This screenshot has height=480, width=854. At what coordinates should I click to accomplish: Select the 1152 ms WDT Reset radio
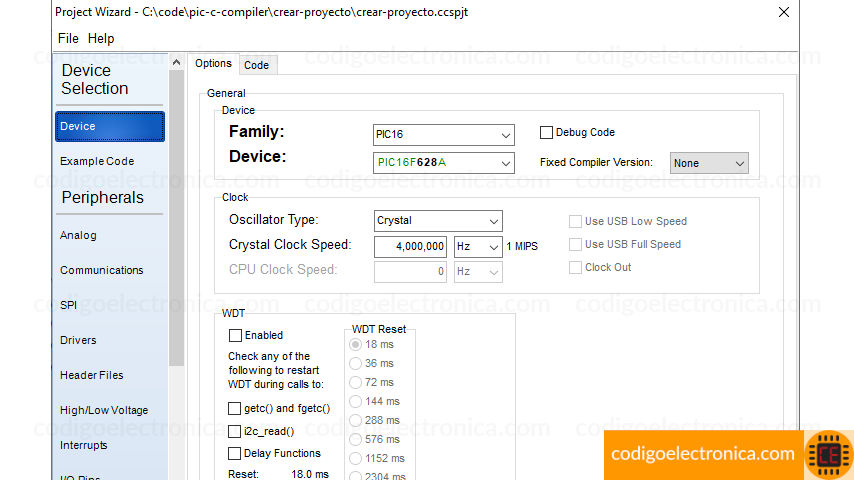click(x=355, y=459)
